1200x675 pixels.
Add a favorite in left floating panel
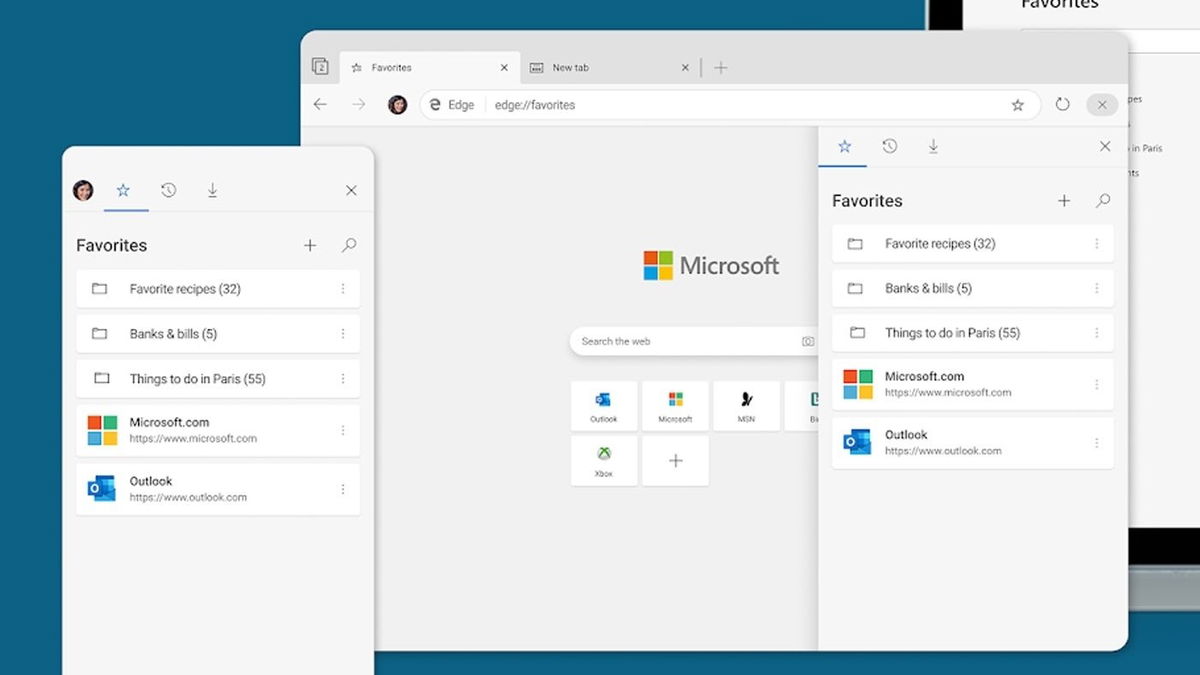click(310, 245)
